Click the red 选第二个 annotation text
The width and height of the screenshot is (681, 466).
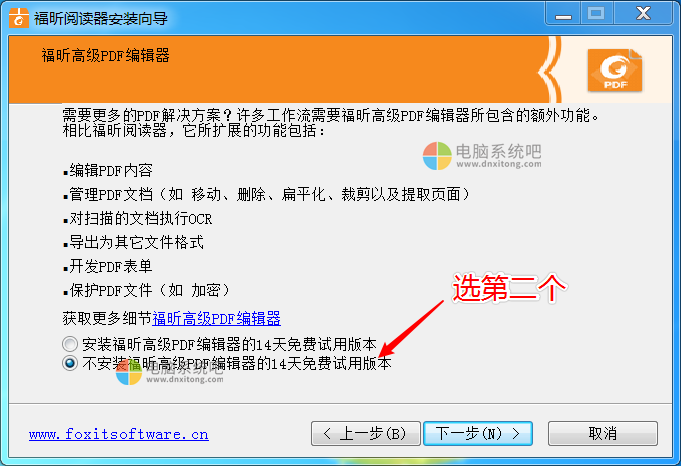(x=509, y=288)
